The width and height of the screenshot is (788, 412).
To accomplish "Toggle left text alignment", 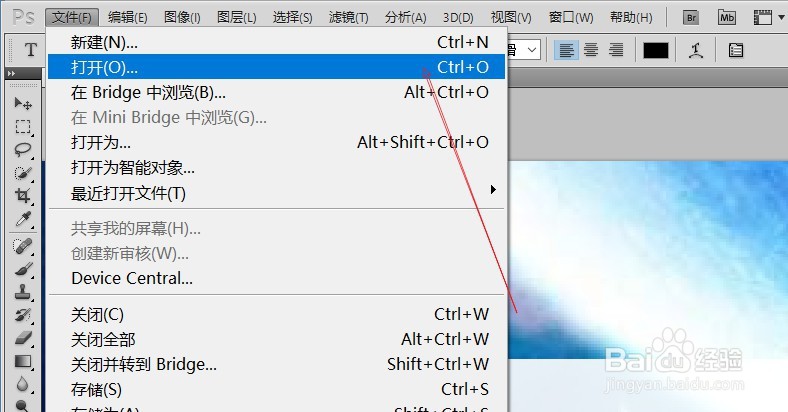I will click(566, 50).
